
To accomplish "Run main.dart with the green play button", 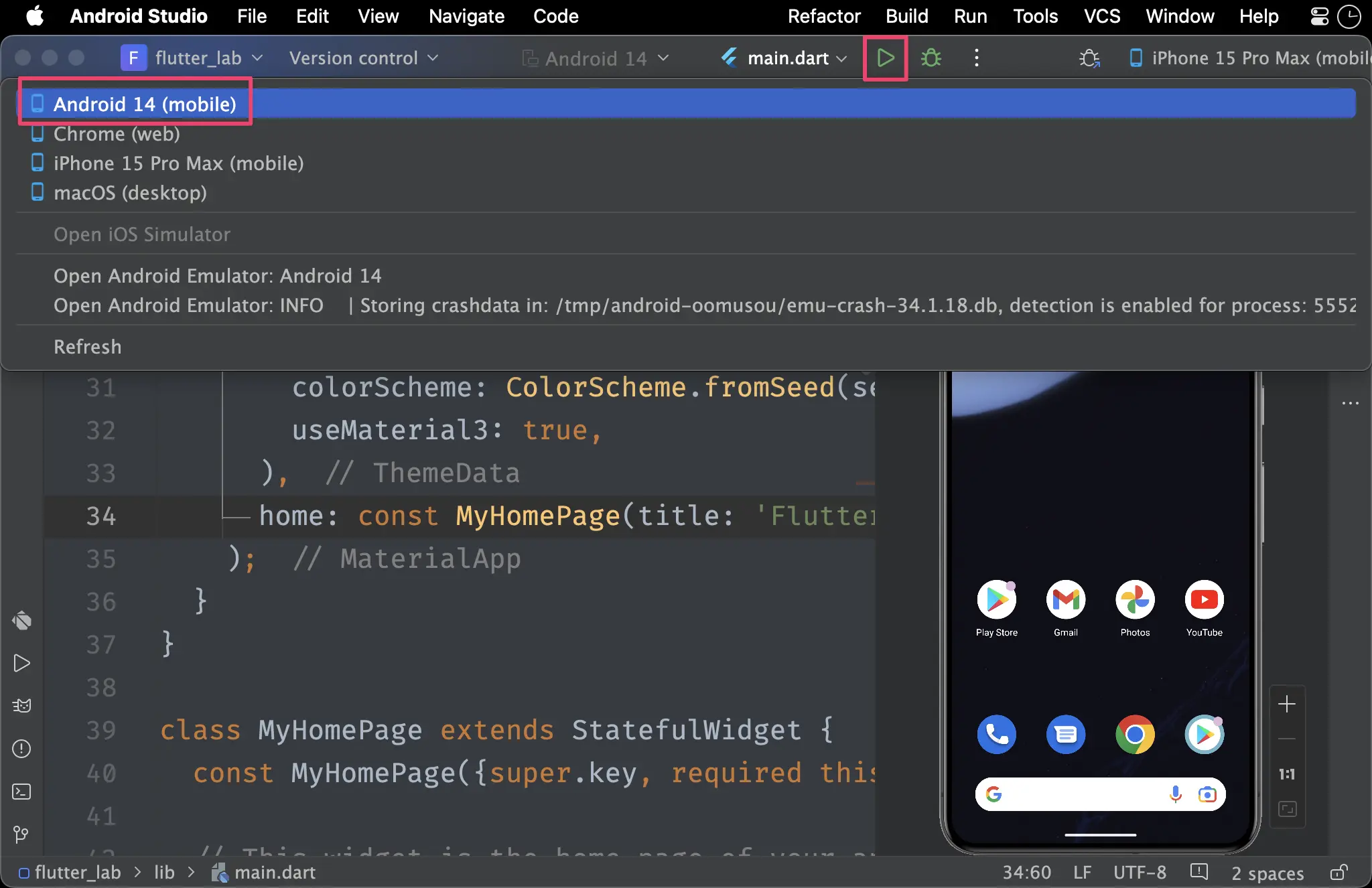I will pos(885,58).
